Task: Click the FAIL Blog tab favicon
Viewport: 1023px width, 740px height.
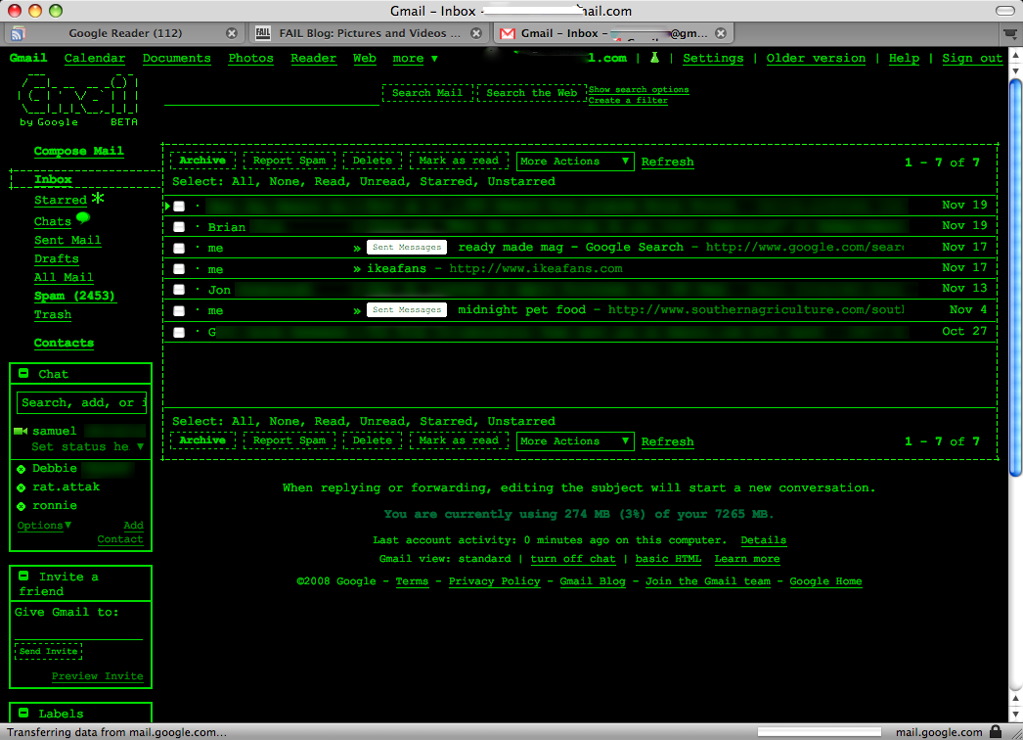Action: point(263,33)
